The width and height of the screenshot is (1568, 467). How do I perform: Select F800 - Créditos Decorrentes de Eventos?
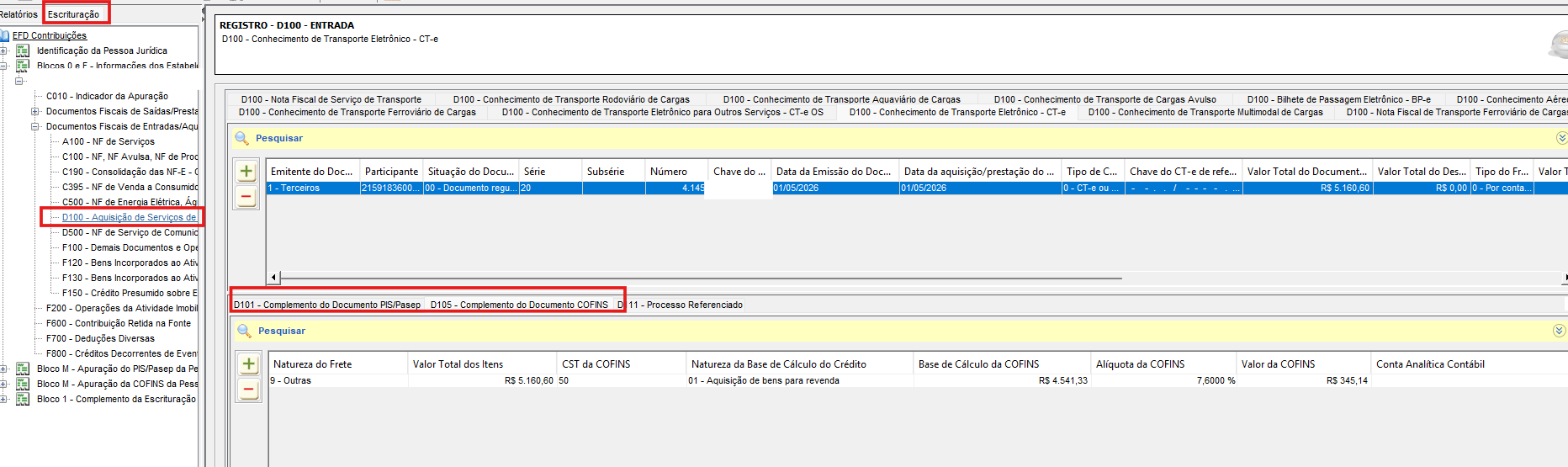point(122,353)
